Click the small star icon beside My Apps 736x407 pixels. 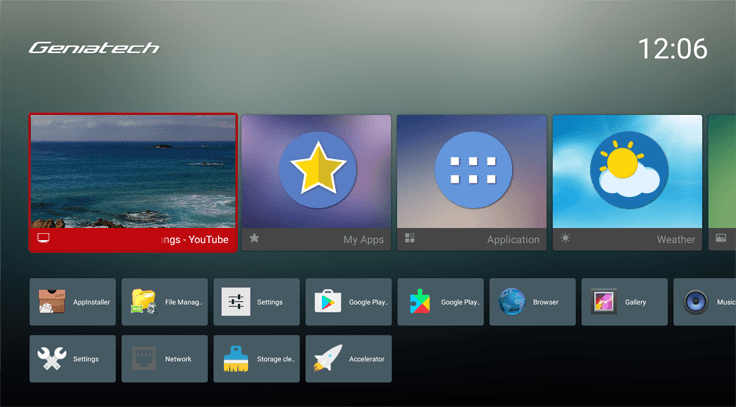point(254,238)
